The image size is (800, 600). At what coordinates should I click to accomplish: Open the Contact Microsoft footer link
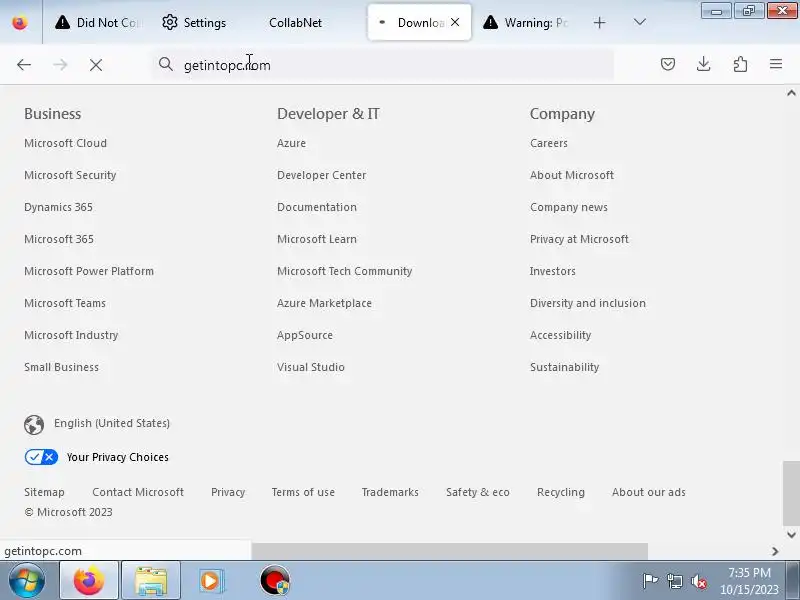click(x=138, y=492)
